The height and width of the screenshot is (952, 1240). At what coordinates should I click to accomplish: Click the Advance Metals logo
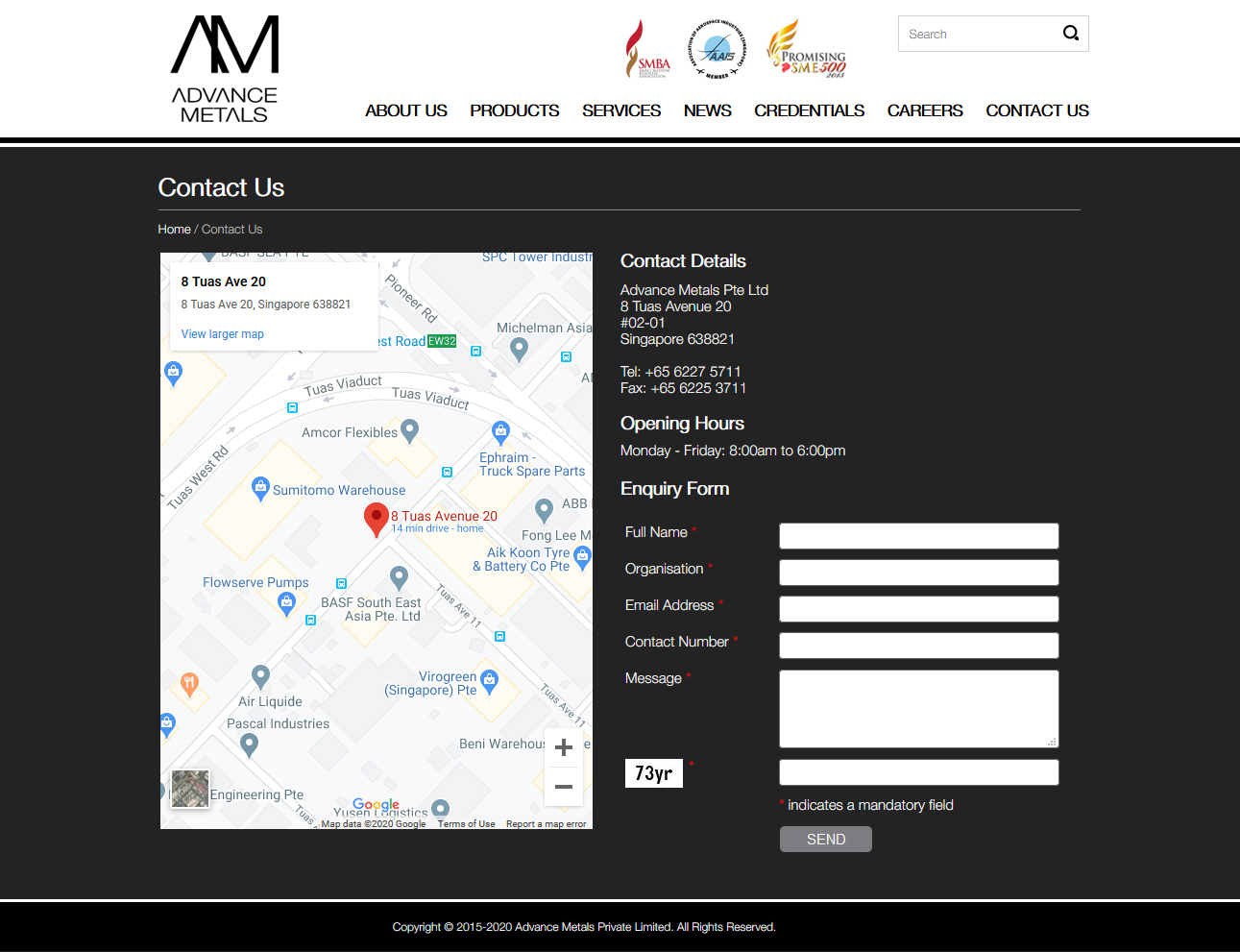click(225, 69)
